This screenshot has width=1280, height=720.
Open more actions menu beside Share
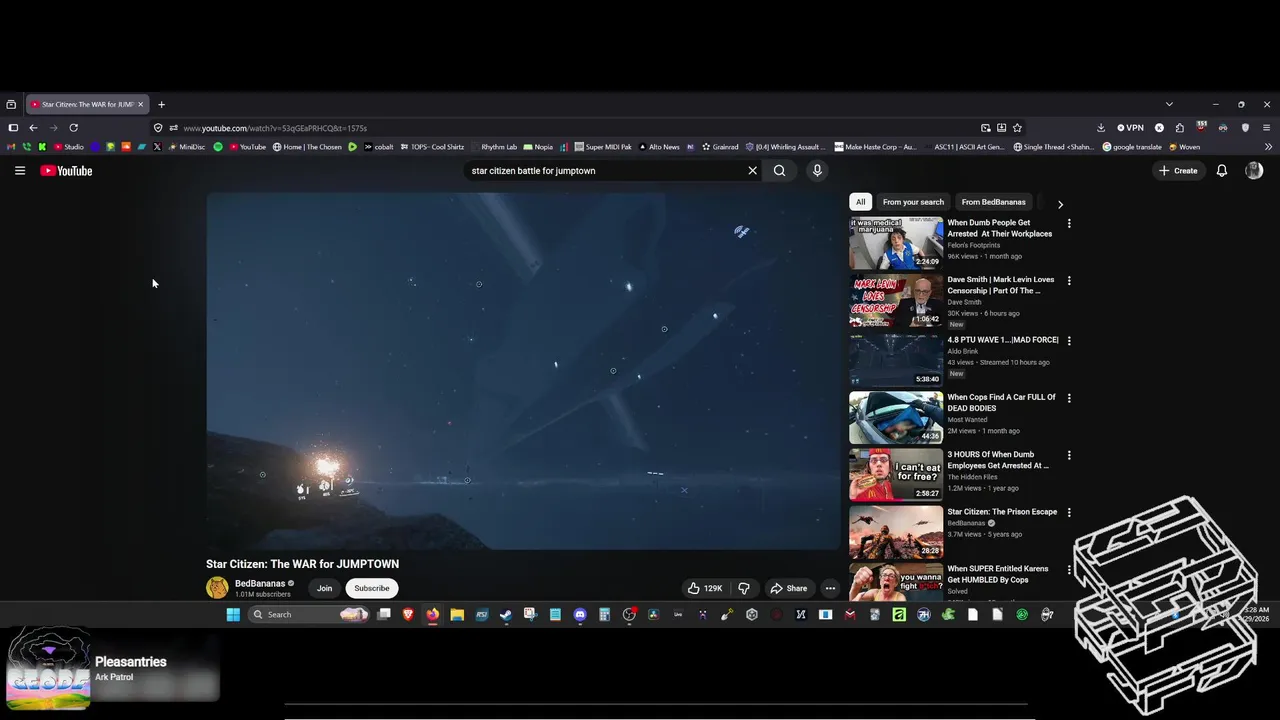(830, 588)
